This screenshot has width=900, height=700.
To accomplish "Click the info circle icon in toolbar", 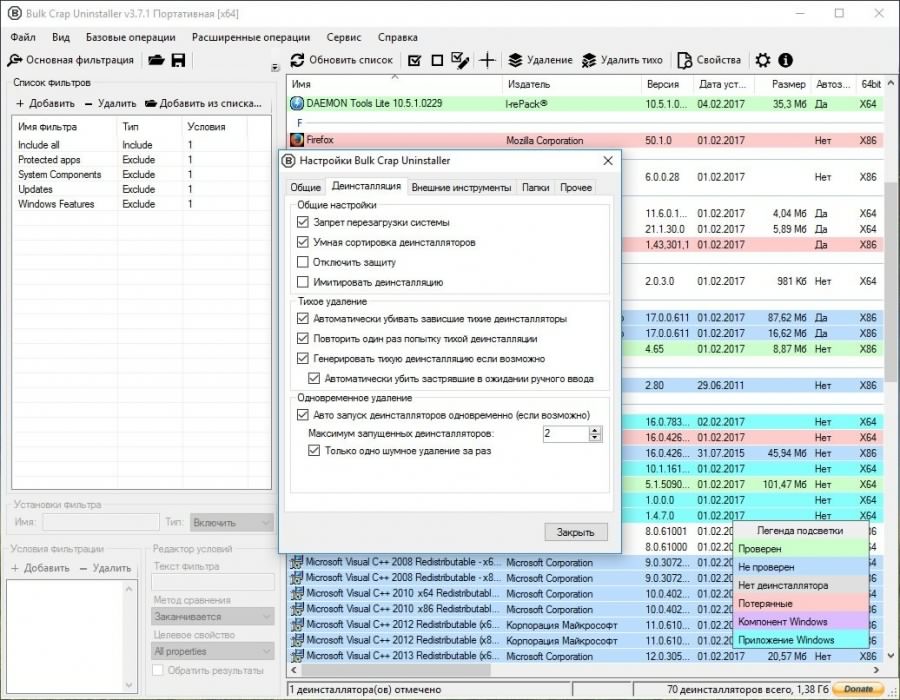I will click(x=786, y=60).
